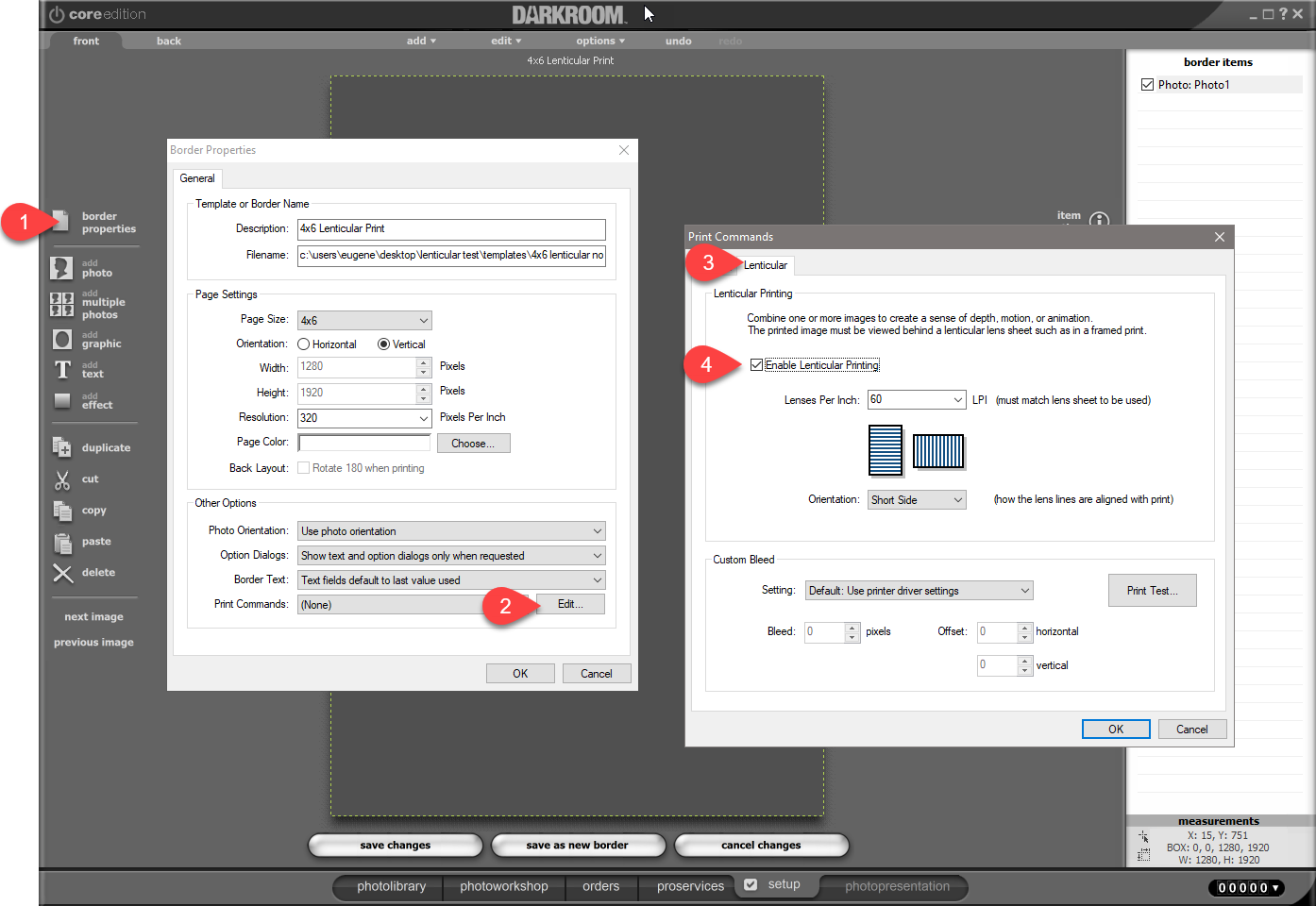The width and height of the screenshot is (1316, 906).
Task: Click the duplicate icon in sidebar
Action: coord(62,447)
